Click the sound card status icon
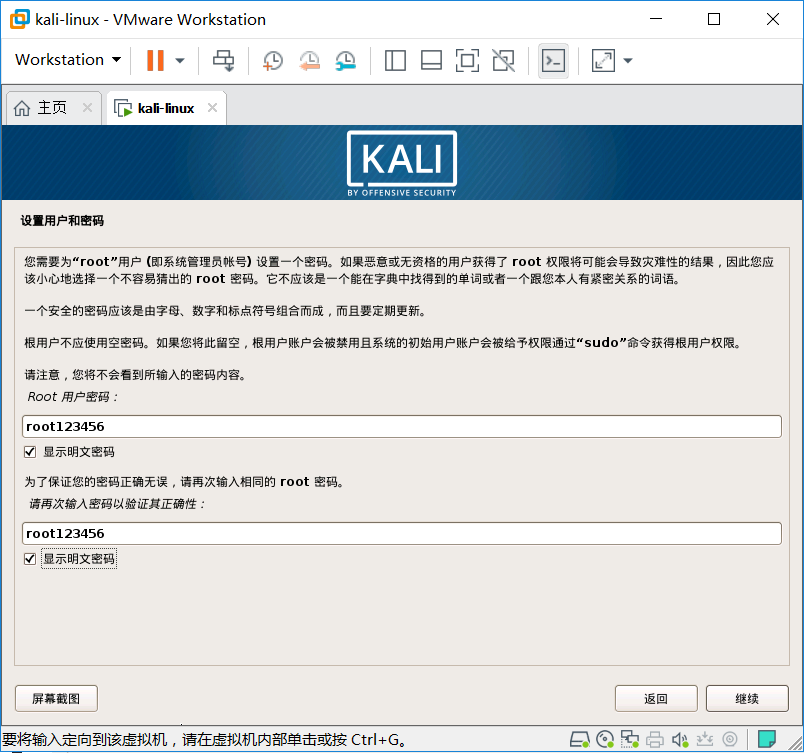The width and height of the screenshot is (804, 753). [x=680, y=739]
